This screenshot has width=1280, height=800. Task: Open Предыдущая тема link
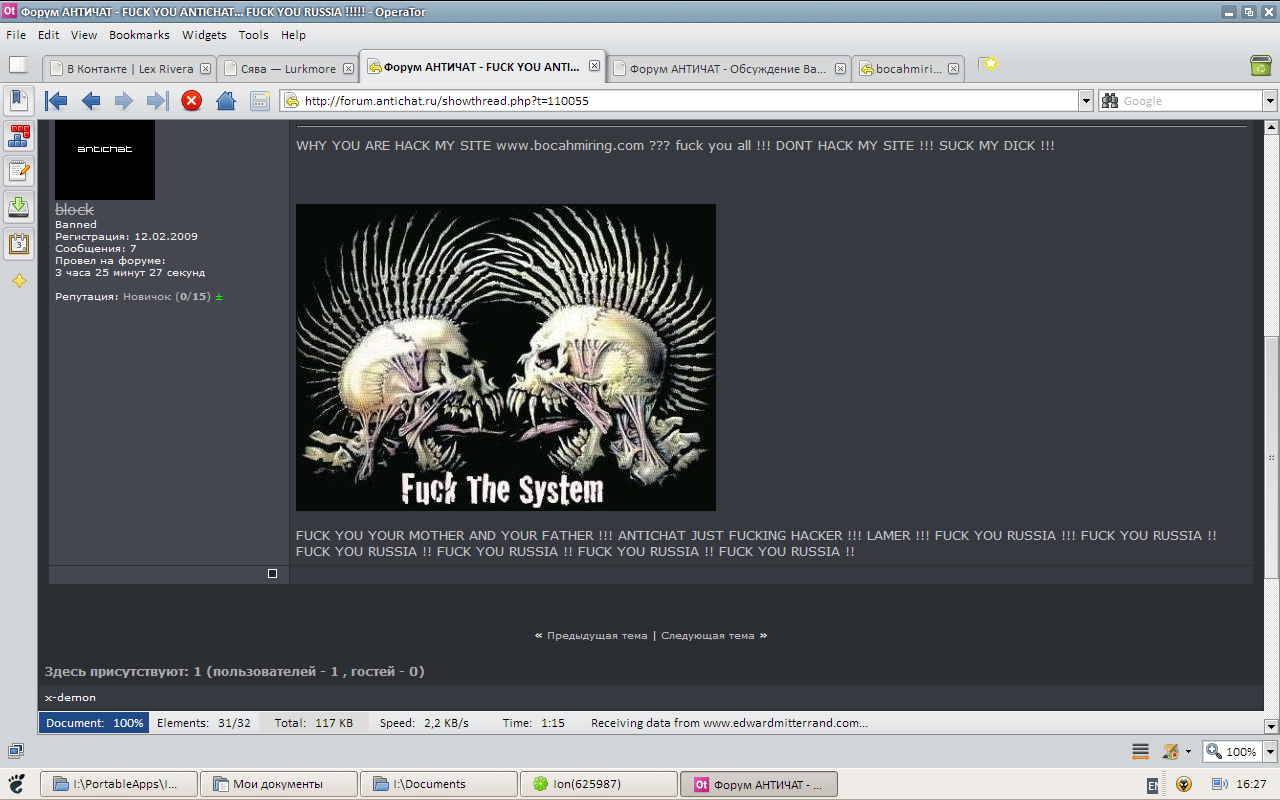coord(597,635)
